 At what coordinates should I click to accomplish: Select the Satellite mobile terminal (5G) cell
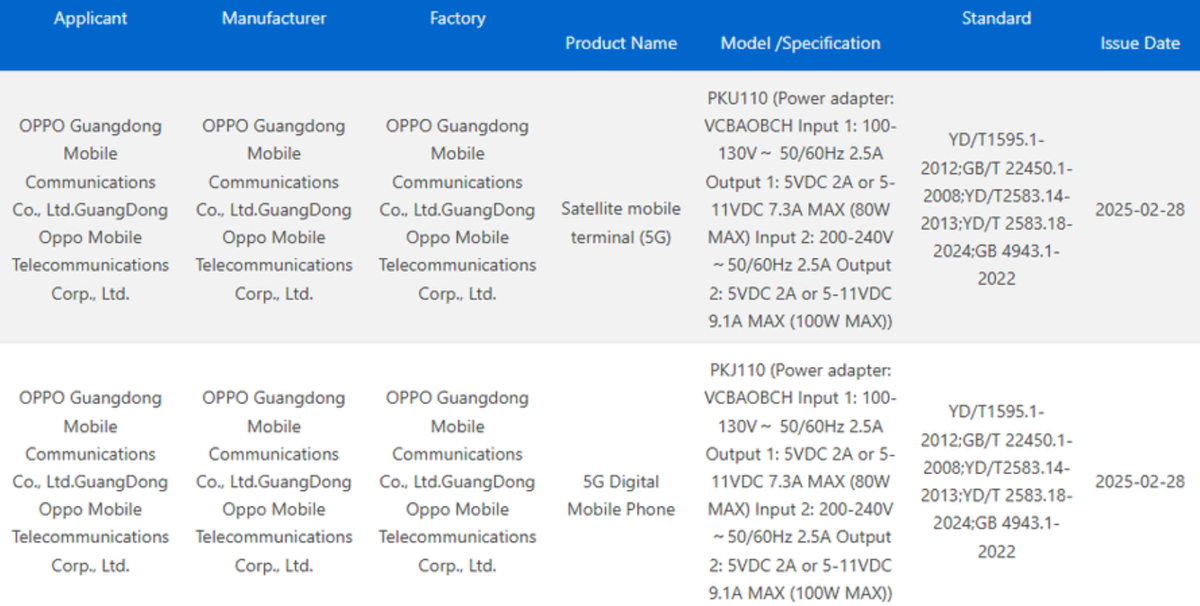pos(621,223)
